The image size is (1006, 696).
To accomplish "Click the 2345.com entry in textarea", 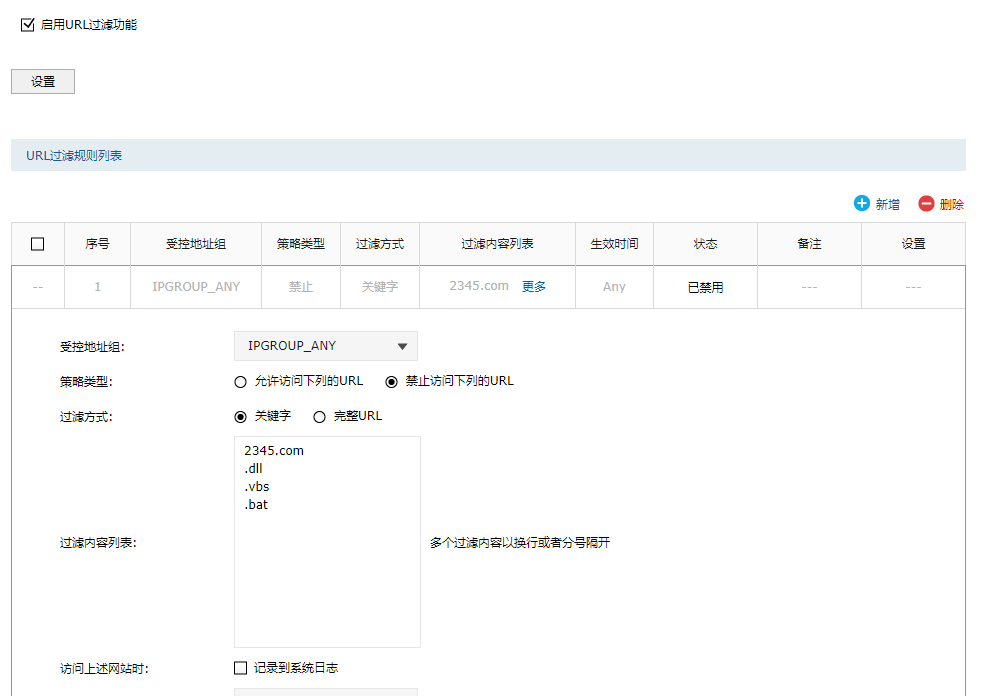I will (x=274, y=450).
